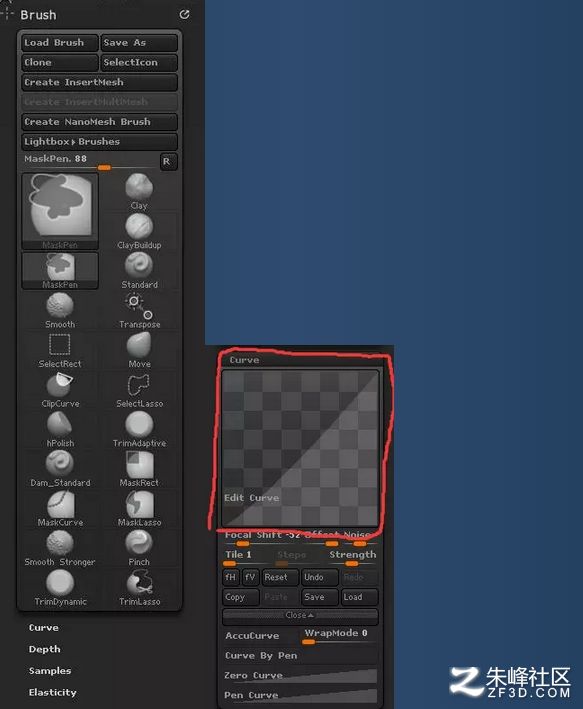Select the hPolish brush
Viewport: 583px width, 709px height.
point(60,429)
